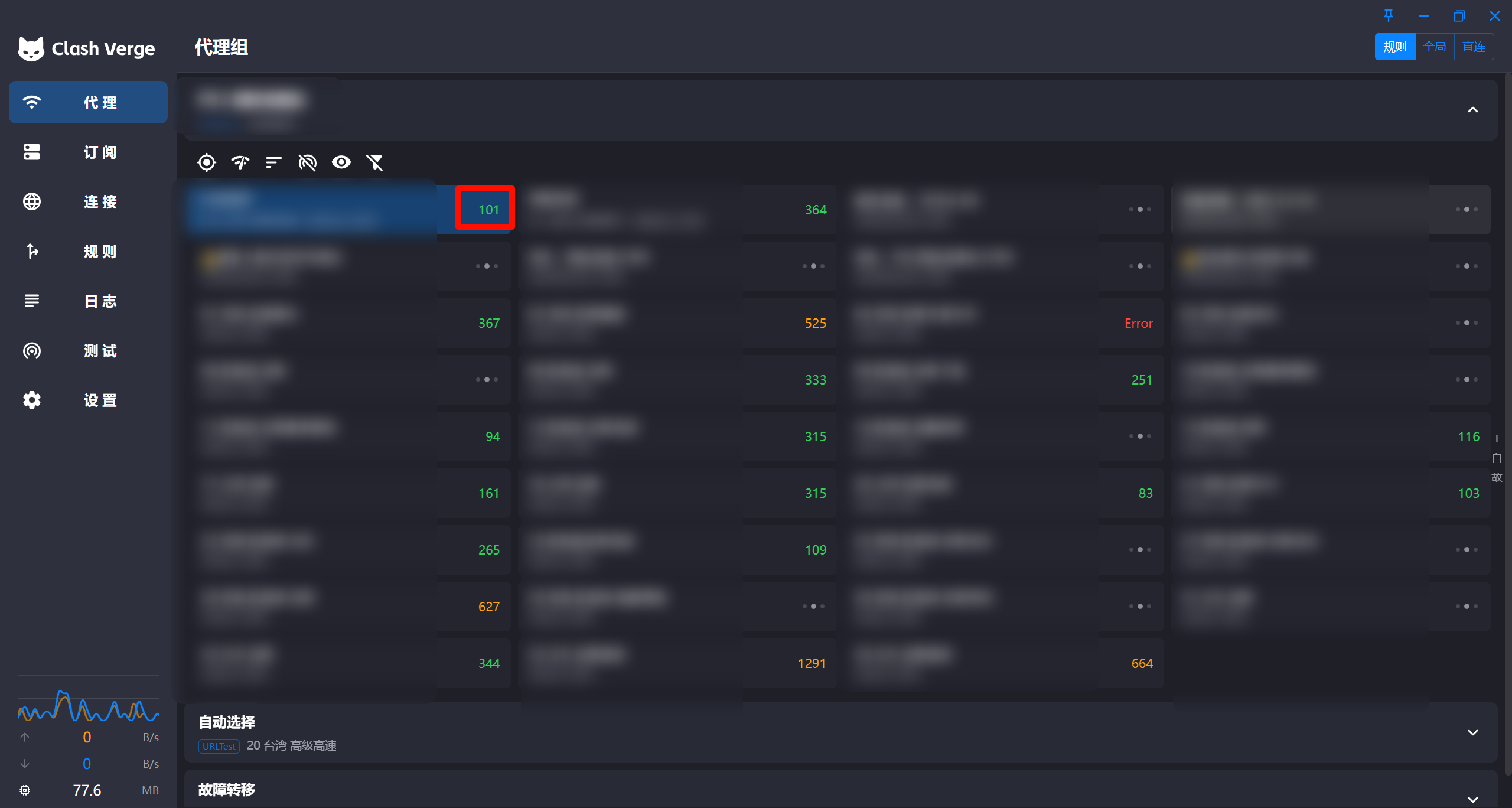Click the traffic graph in sidebar
Viewport: 1512px width, 808px height.
click(88, 706)
